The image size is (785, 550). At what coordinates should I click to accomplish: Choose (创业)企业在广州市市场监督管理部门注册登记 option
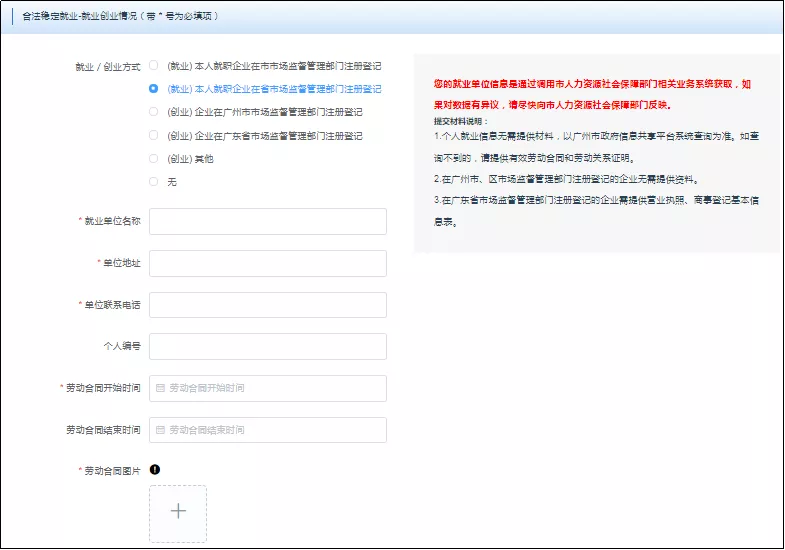click(x=154, y=112)
